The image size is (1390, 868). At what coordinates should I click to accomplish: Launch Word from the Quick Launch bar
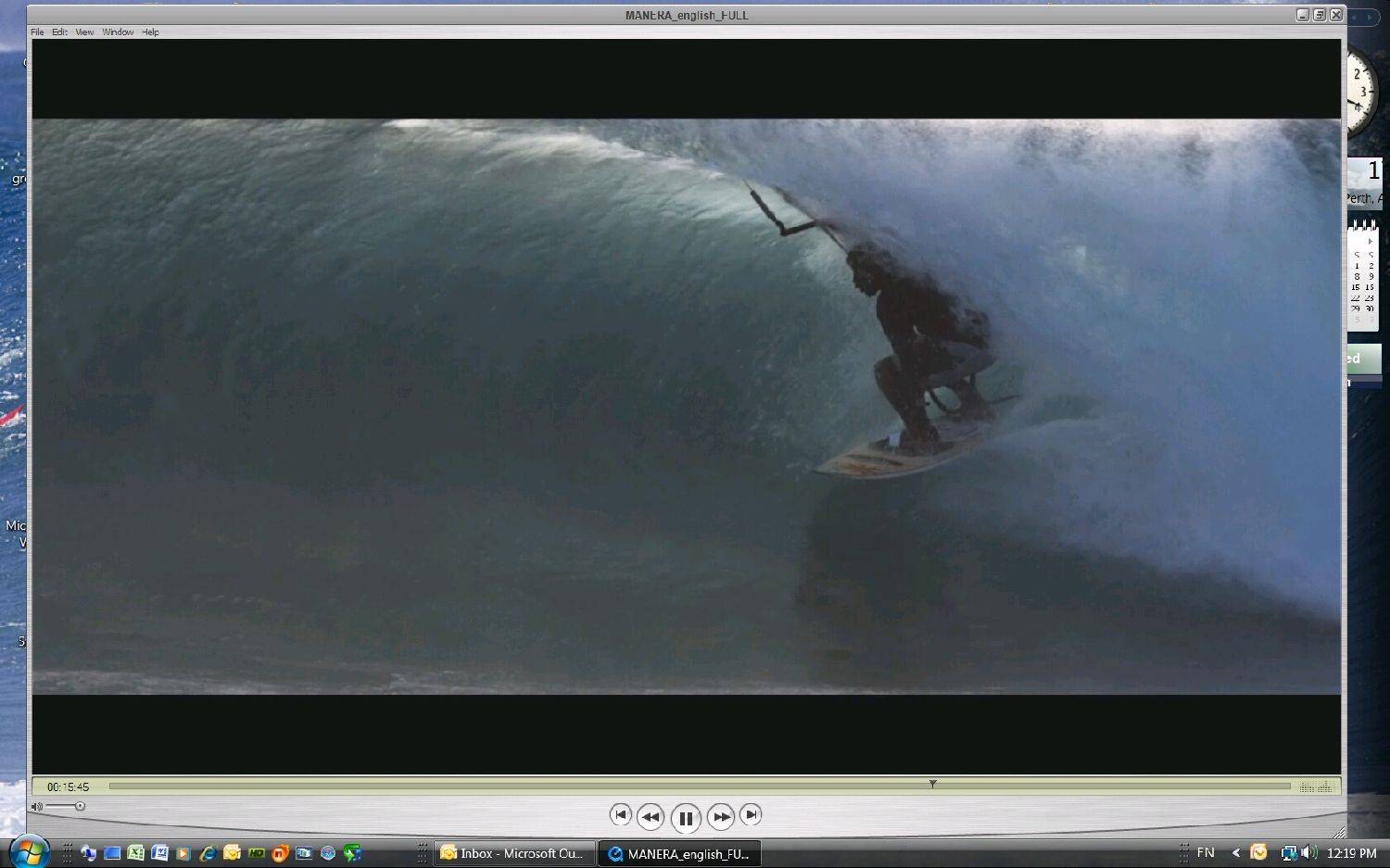click(x=159, y=853)
